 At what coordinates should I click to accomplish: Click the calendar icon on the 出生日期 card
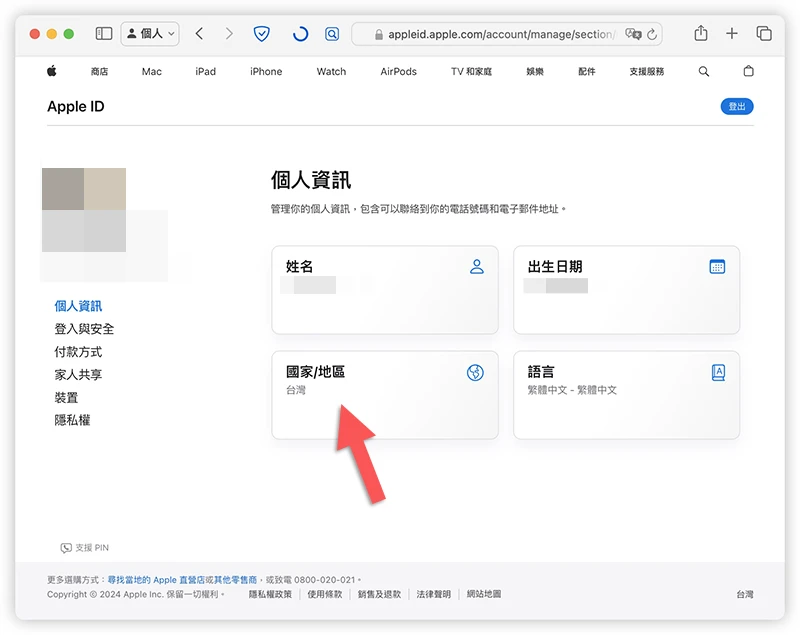click(717, 266)
